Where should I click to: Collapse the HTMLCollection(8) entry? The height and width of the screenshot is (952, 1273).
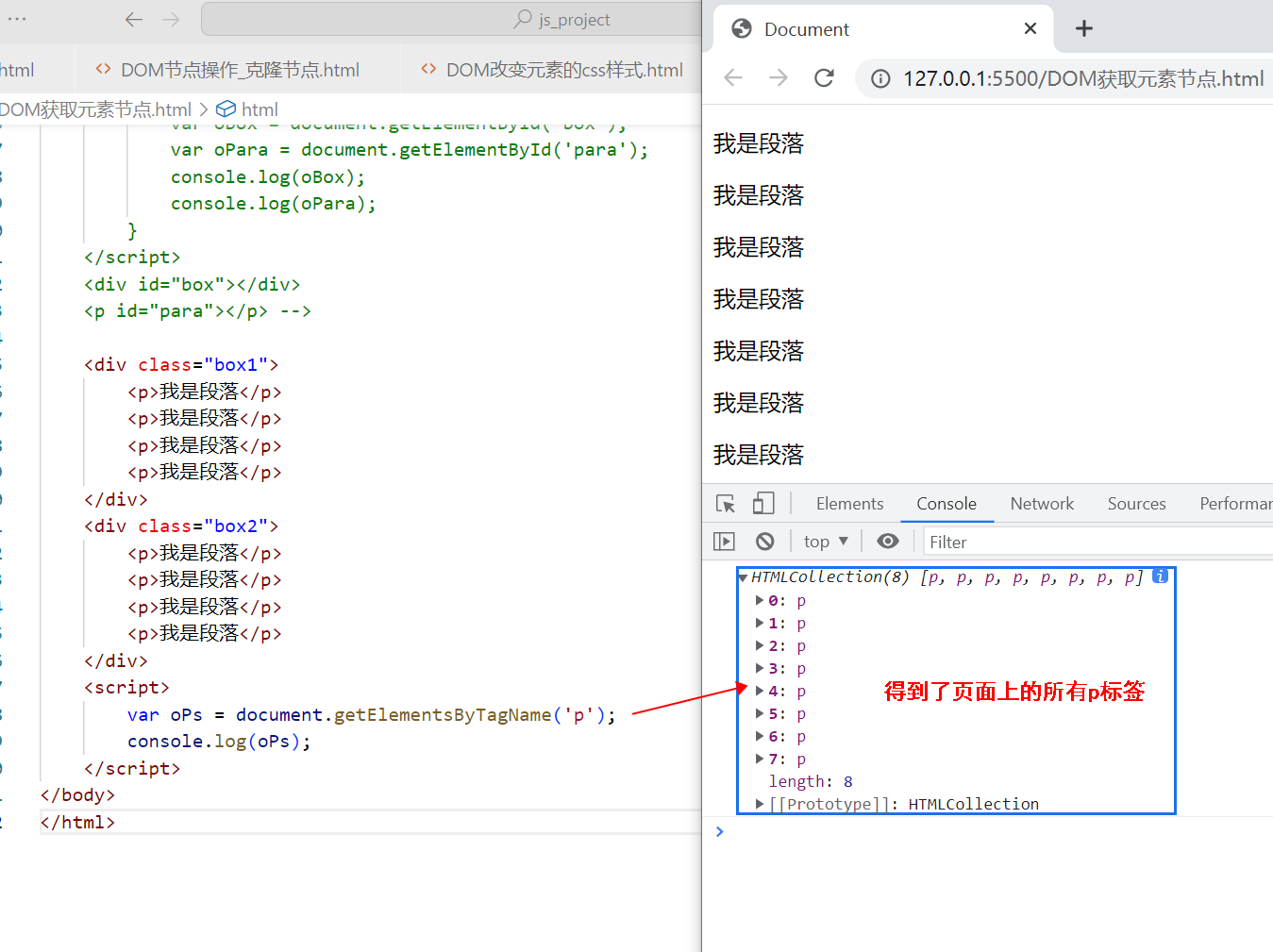pyautogui.click(x=744, y=577)
